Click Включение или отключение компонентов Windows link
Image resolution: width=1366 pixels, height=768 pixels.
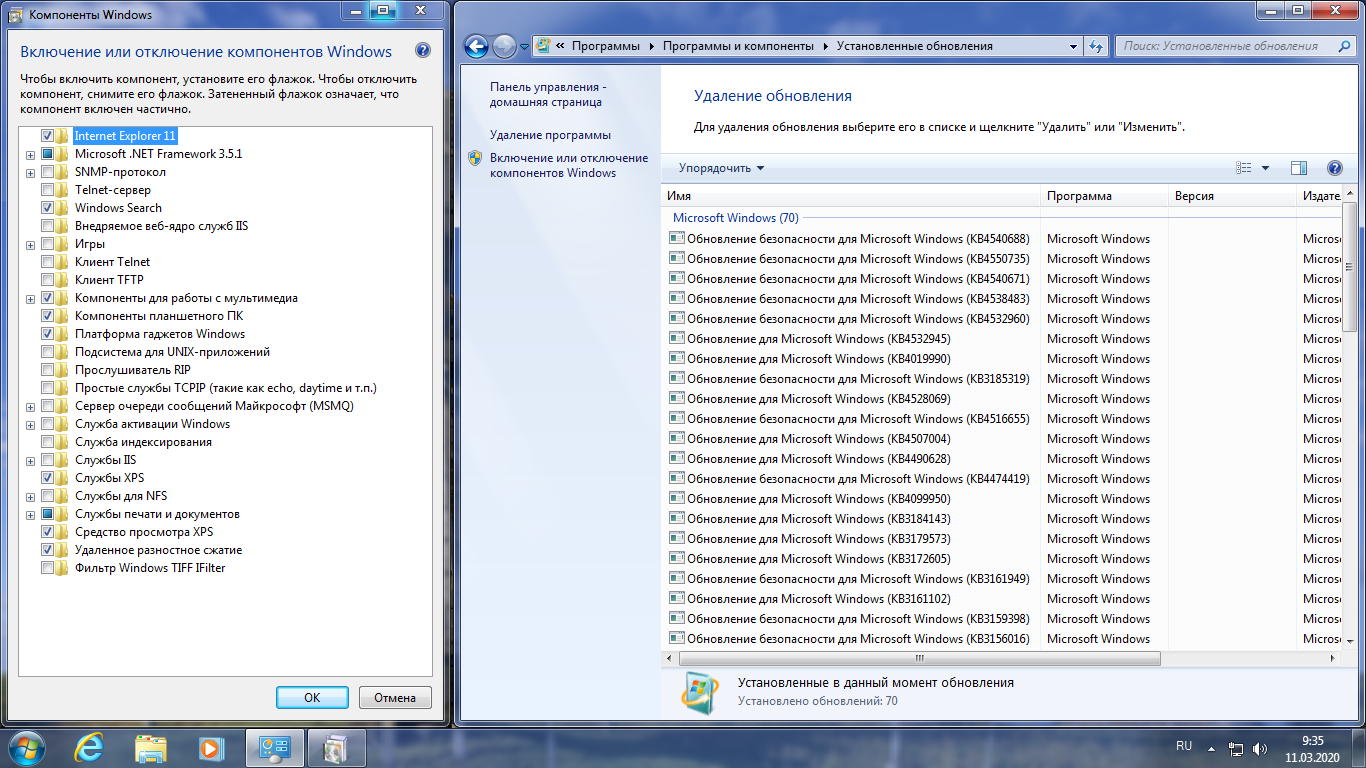(x=569, y=165)
